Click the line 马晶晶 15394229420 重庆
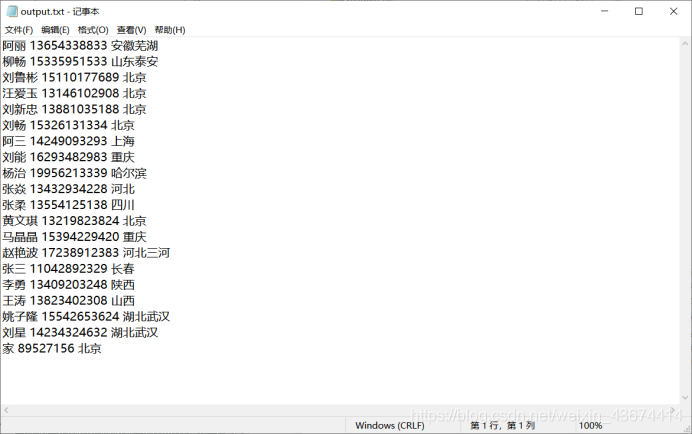692x434 pixels. click(74, 237)
